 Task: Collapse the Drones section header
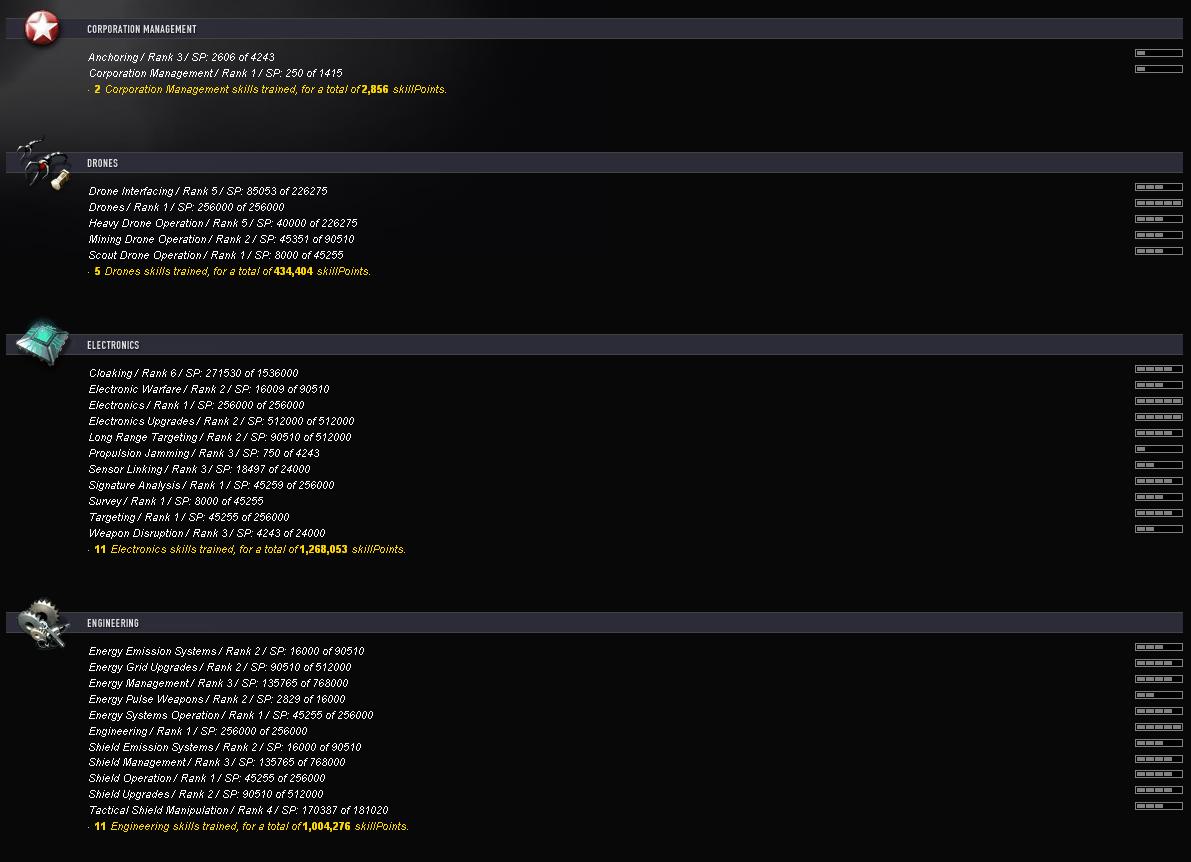point(595,163)
